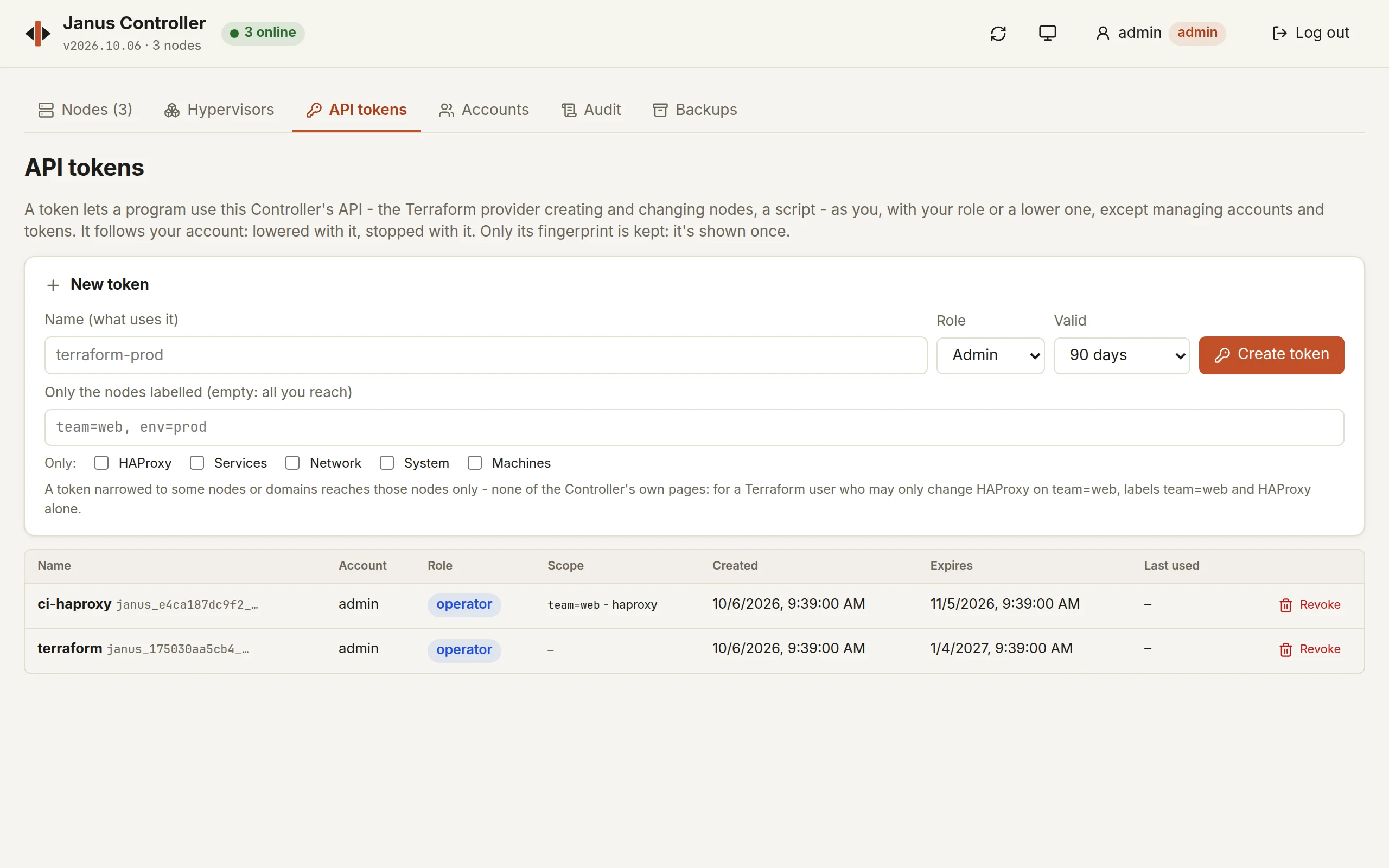This screenshot has height=868, width=1389.
Task: Open the Valid dropdown showing 90 days
Action: click(1122, 355)
